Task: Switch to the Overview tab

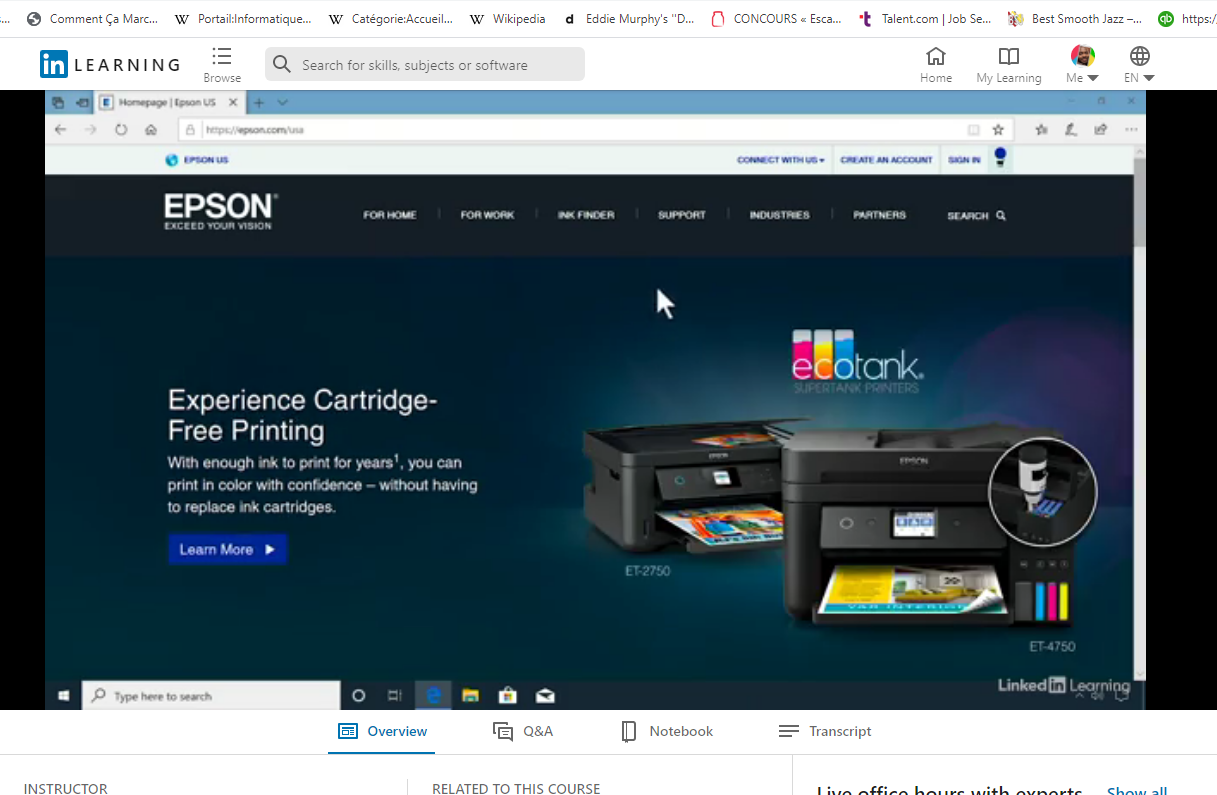Action: click(383, 731)
